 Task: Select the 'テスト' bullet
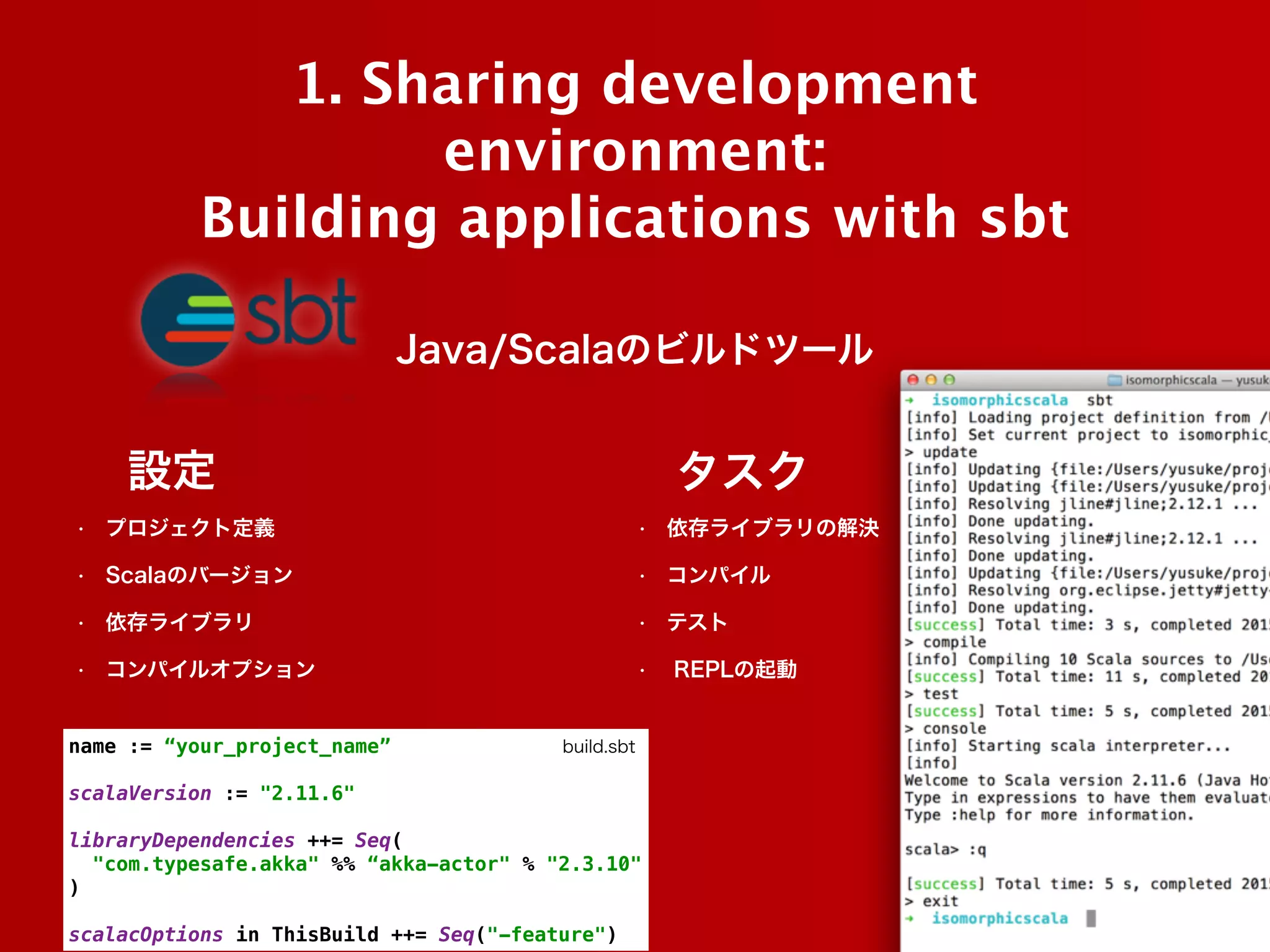click(x=697, y=622)
